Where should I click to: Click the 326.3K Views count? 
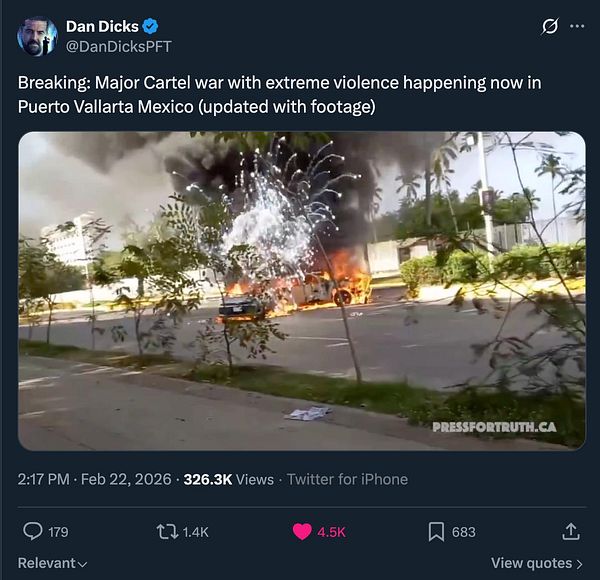click(229, 479)
